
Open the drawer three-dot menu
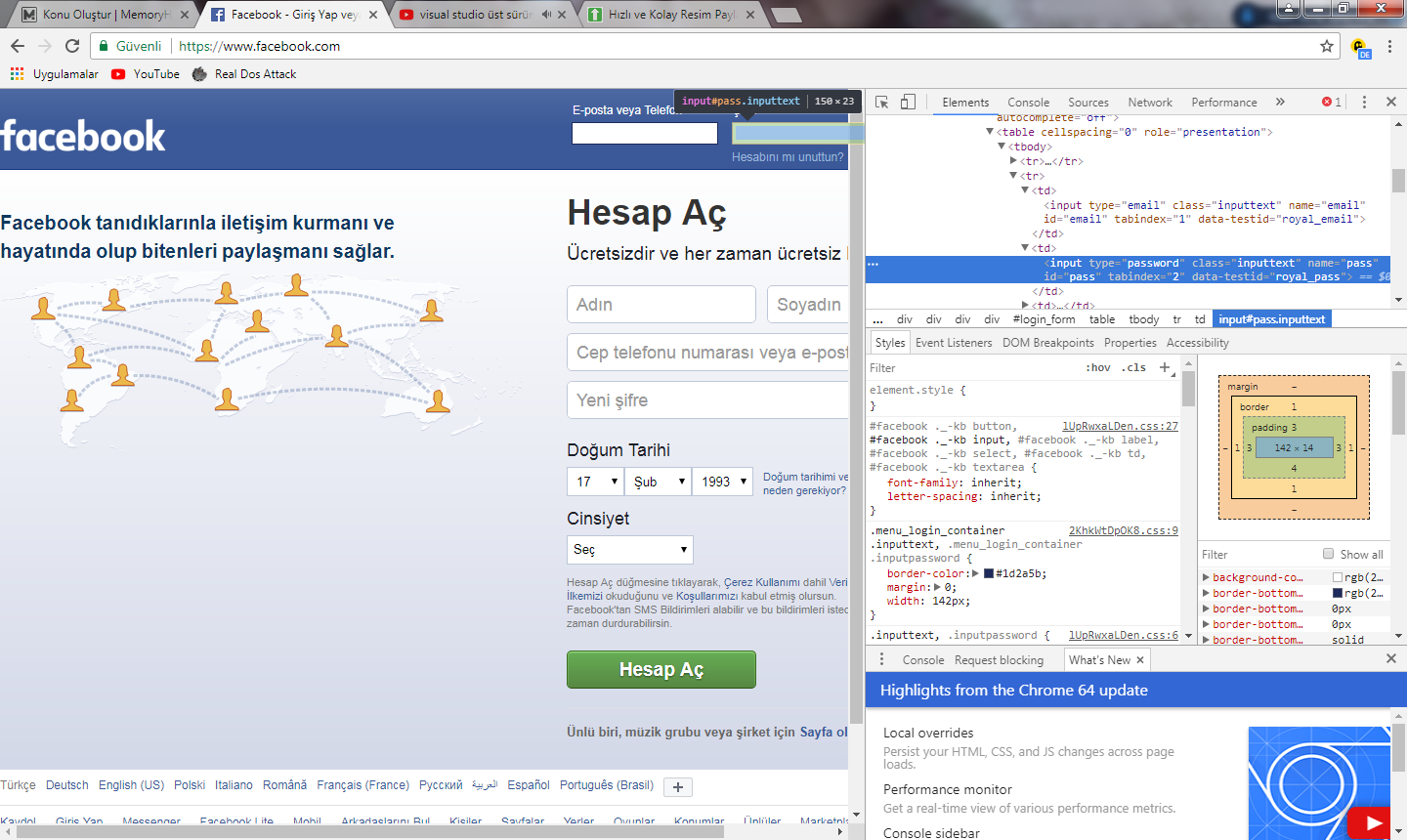[x=881, y=659]
